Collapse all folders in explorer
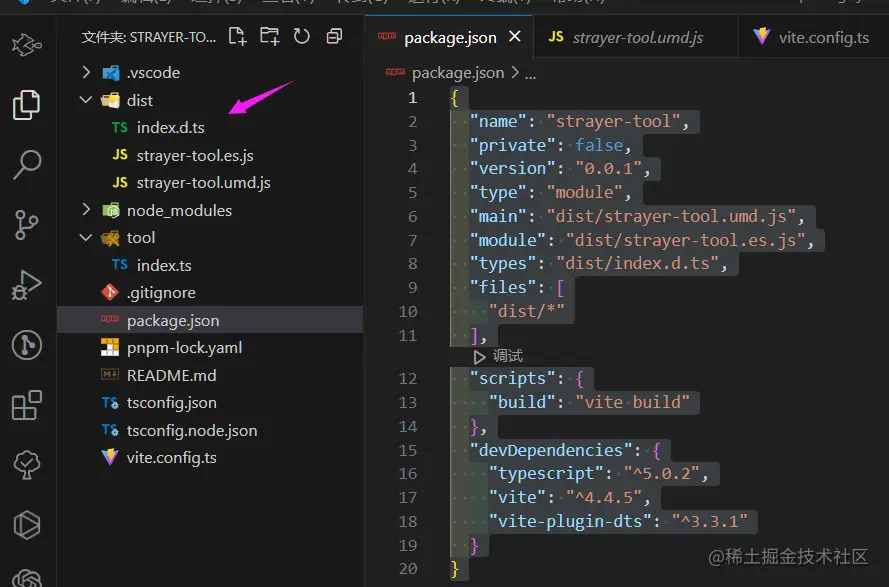889x587 pixels. click(335, 37)
